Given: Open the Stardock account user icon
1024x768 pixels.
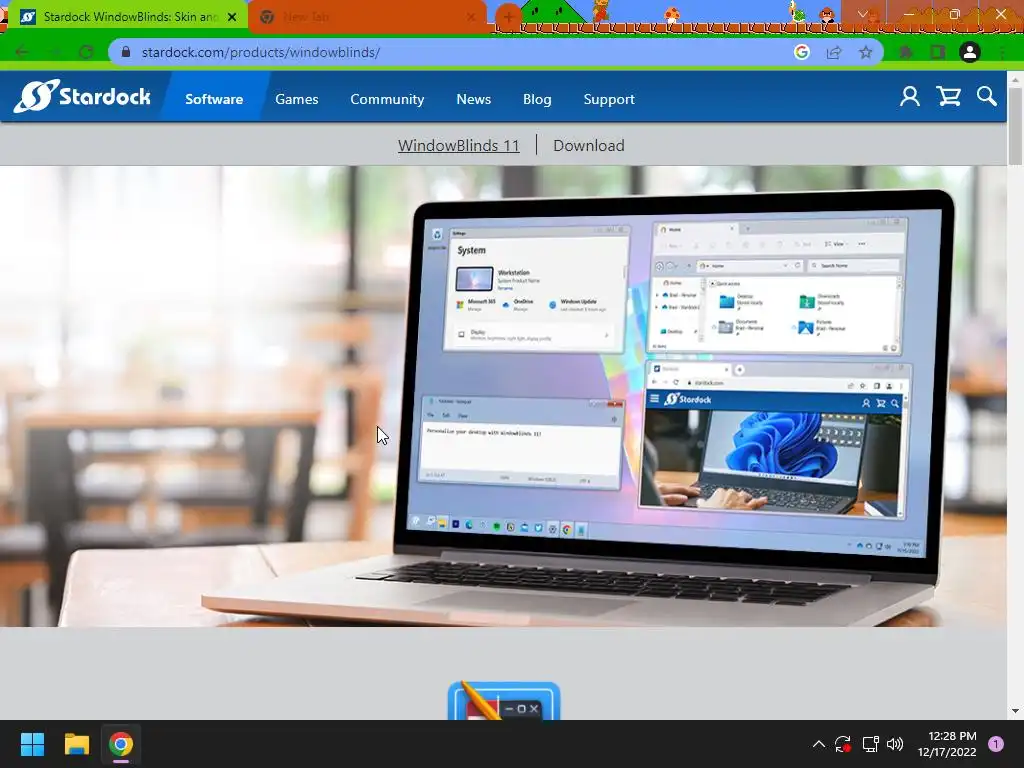Looking at the screenshot, I should [x=910, y=97].
